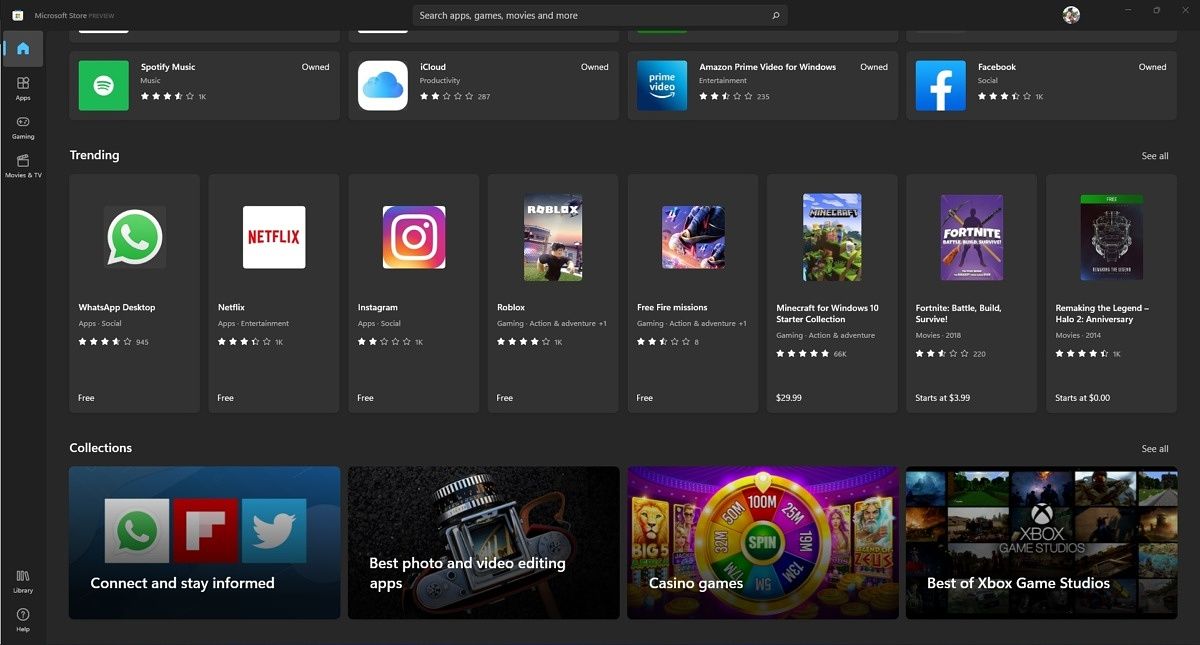The height and width of the screenshot is (645, 1200).
Task: Click the profile avatar picture
Action: point(1070,14)
